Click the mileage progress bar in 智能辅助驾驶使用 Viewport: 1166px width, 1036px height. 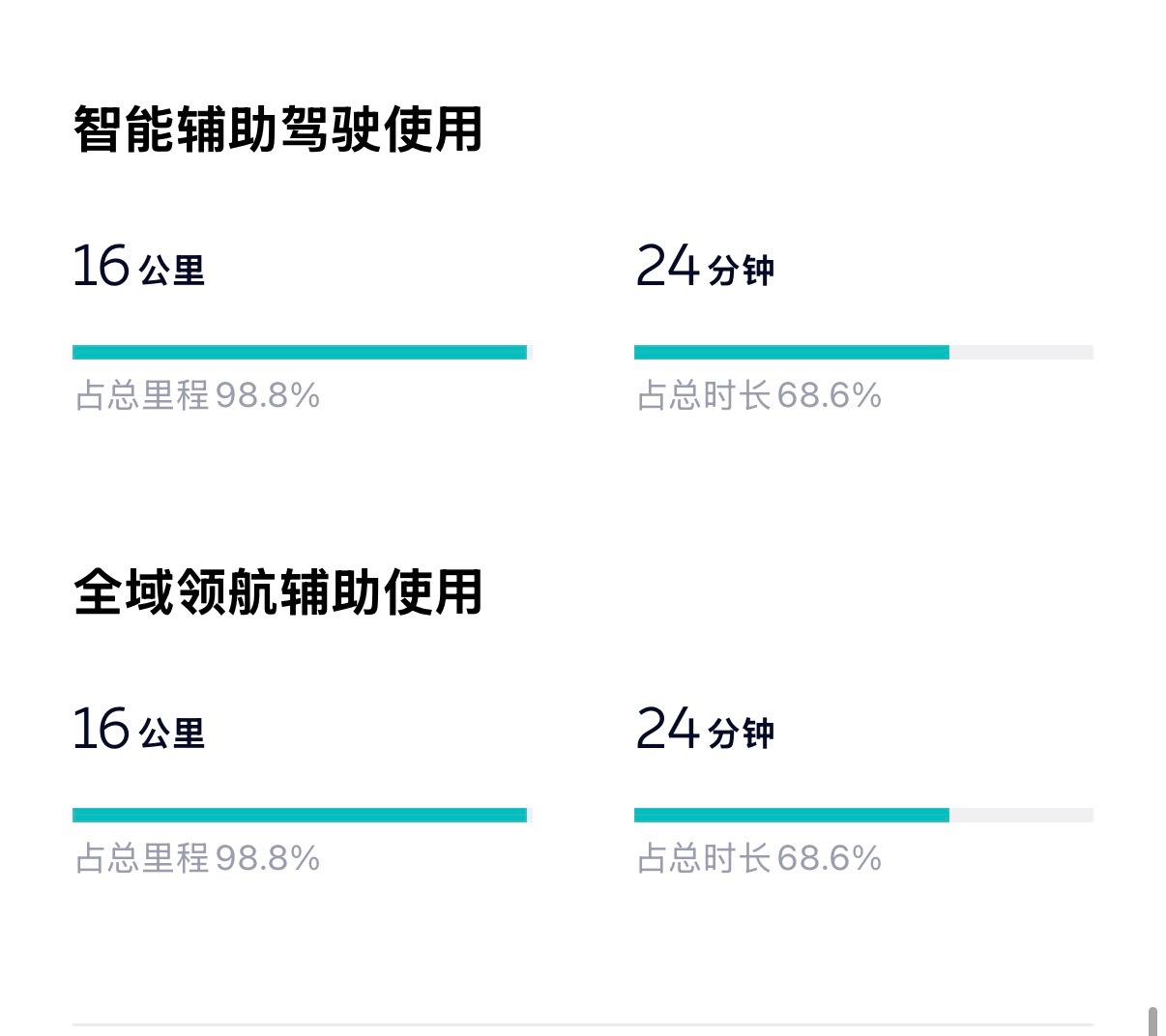click(x=300, y=353)
